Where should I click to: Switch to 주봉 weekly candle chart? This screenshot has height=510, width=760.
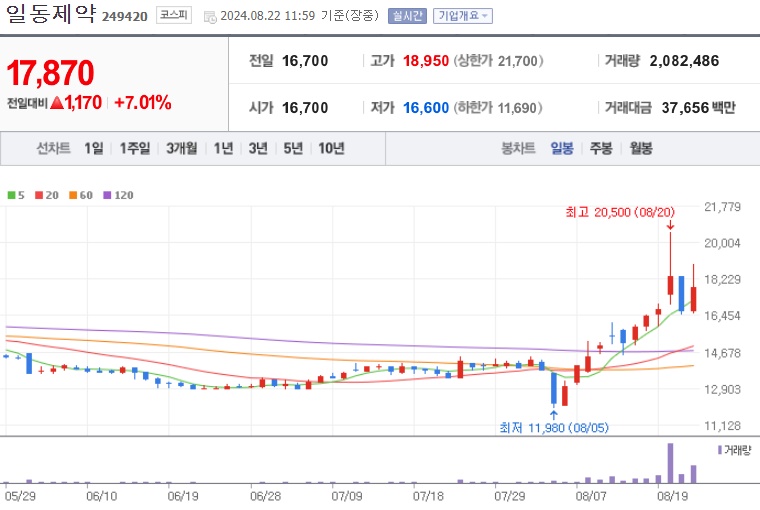(601, 148)
